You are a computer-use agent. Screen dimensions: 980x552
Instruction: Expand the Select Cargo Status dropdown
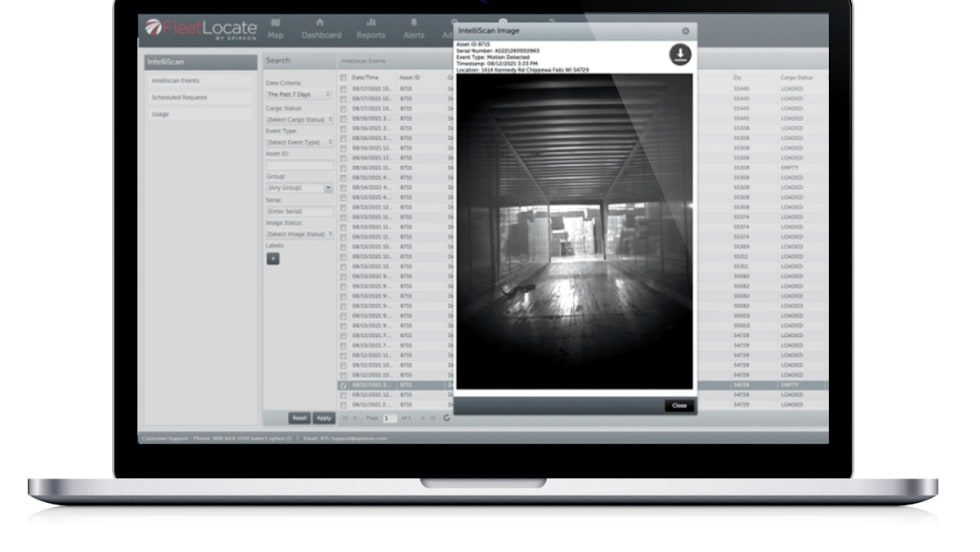[x=300, y=119]
